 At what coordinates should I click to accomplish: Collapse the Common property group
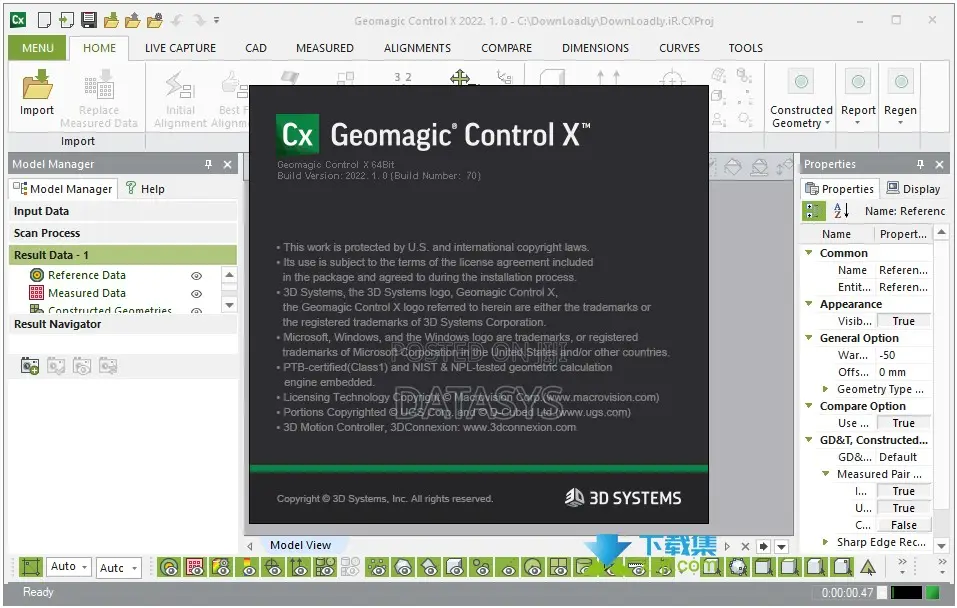pos(809,253)
